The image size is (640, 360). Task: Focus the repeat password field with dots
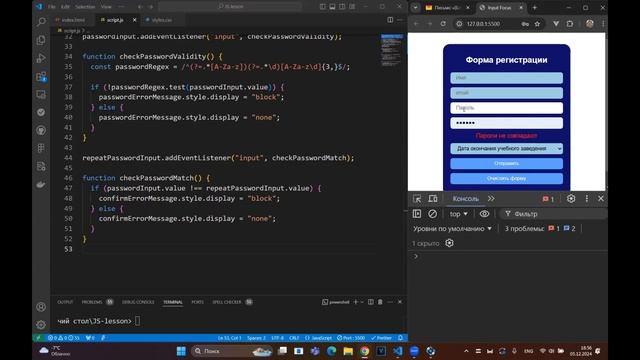pyautogui.click(x=506, y=123)
